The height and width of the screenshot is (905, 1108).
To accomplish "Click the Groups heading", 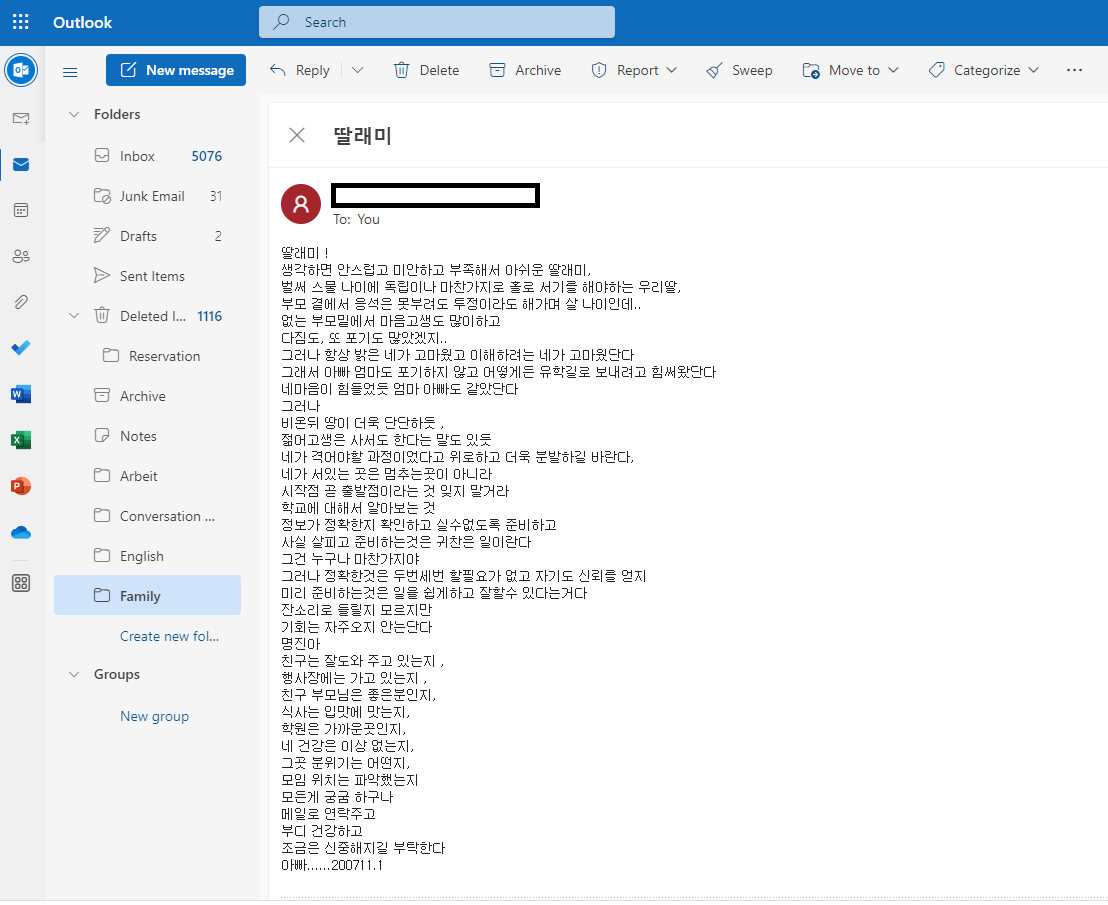I will [x=117, y=675].
